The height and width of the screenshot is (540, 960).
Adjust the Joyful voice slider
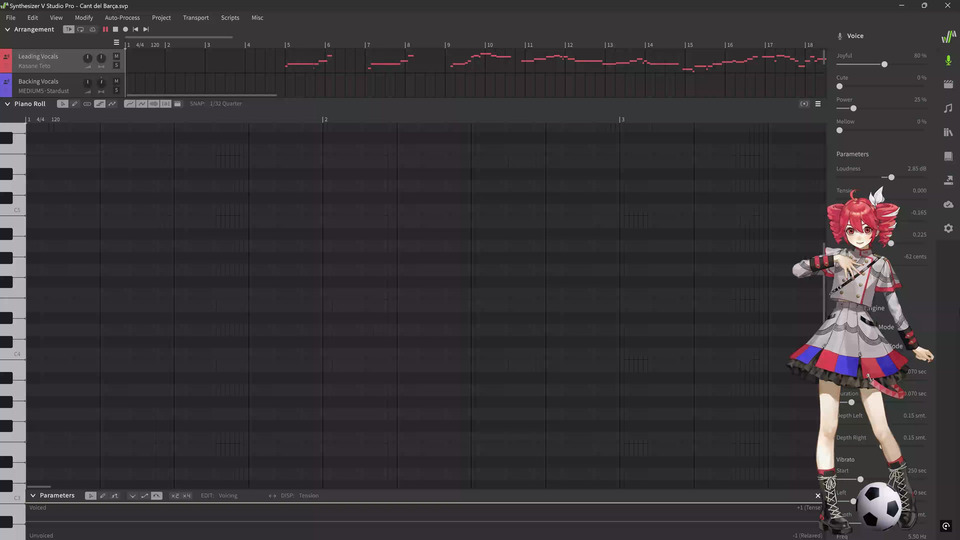click(884, 64)
